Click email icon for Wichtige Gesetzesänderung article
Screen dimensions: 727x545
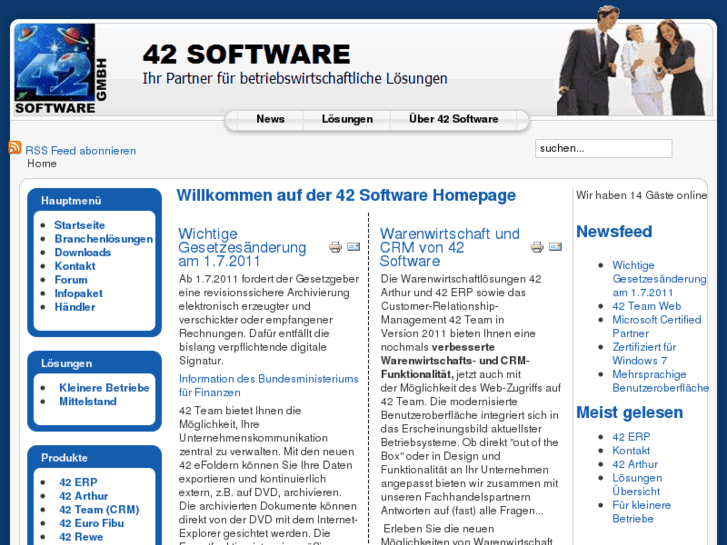pyautogui.click(x=354, y=246)
